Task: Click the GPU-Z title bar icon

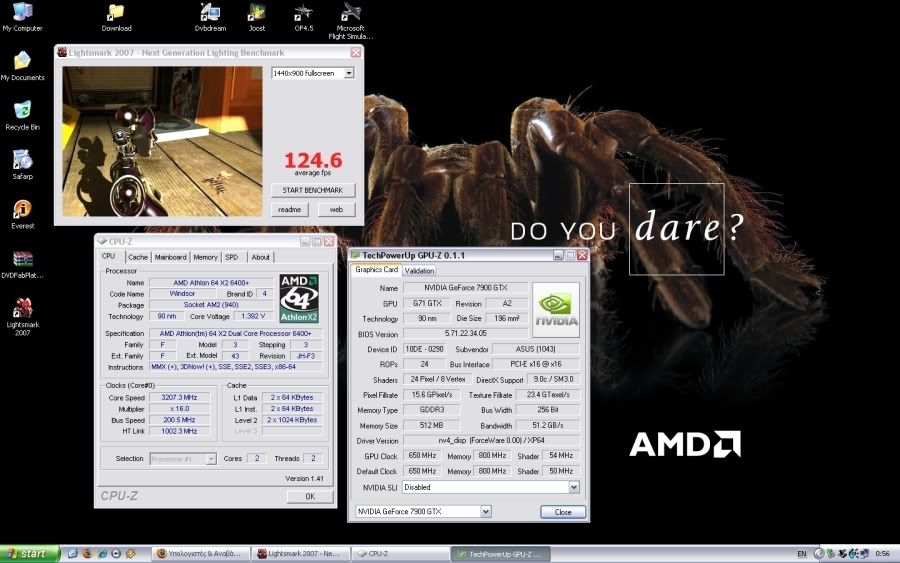Action: [x=355, y=255]
